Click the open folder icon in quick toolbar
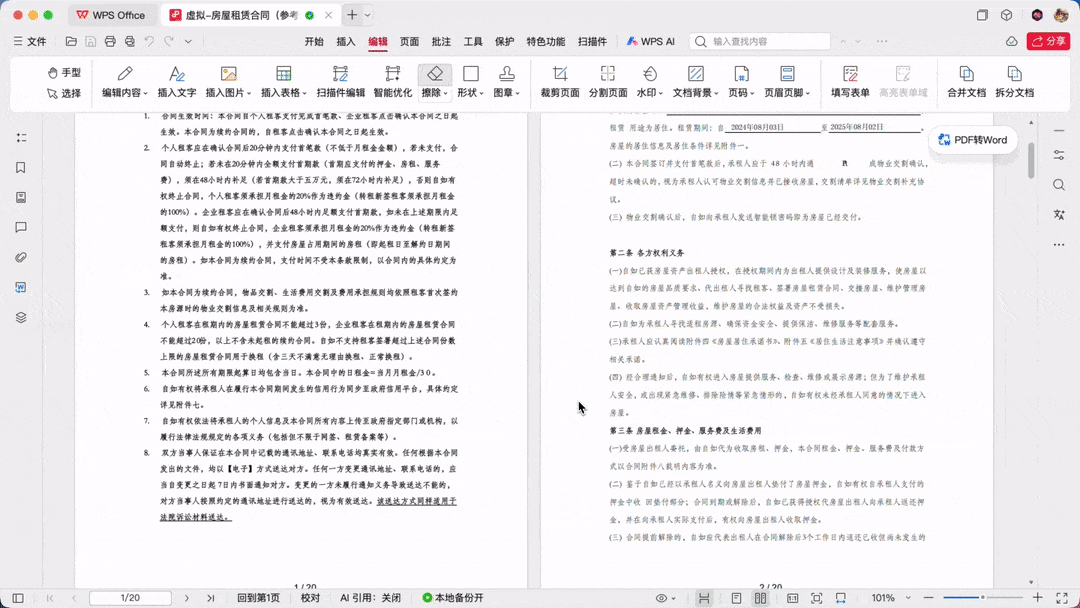 pyautogui.click(x=71, y=41)
